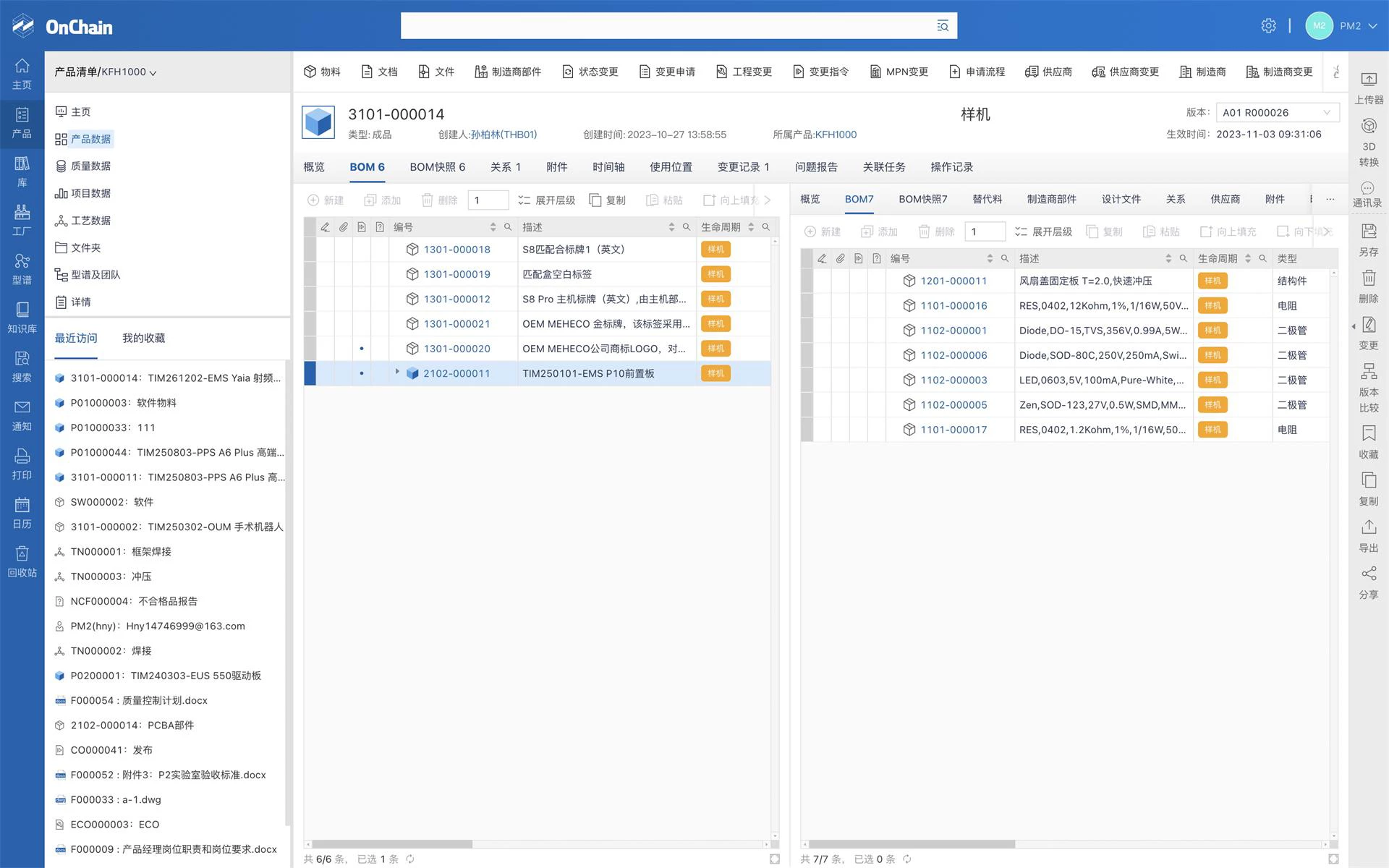Click the 导出 export icon
Screen dimensions: 1389x868
pyautogui.click(x=1368, y=536)
